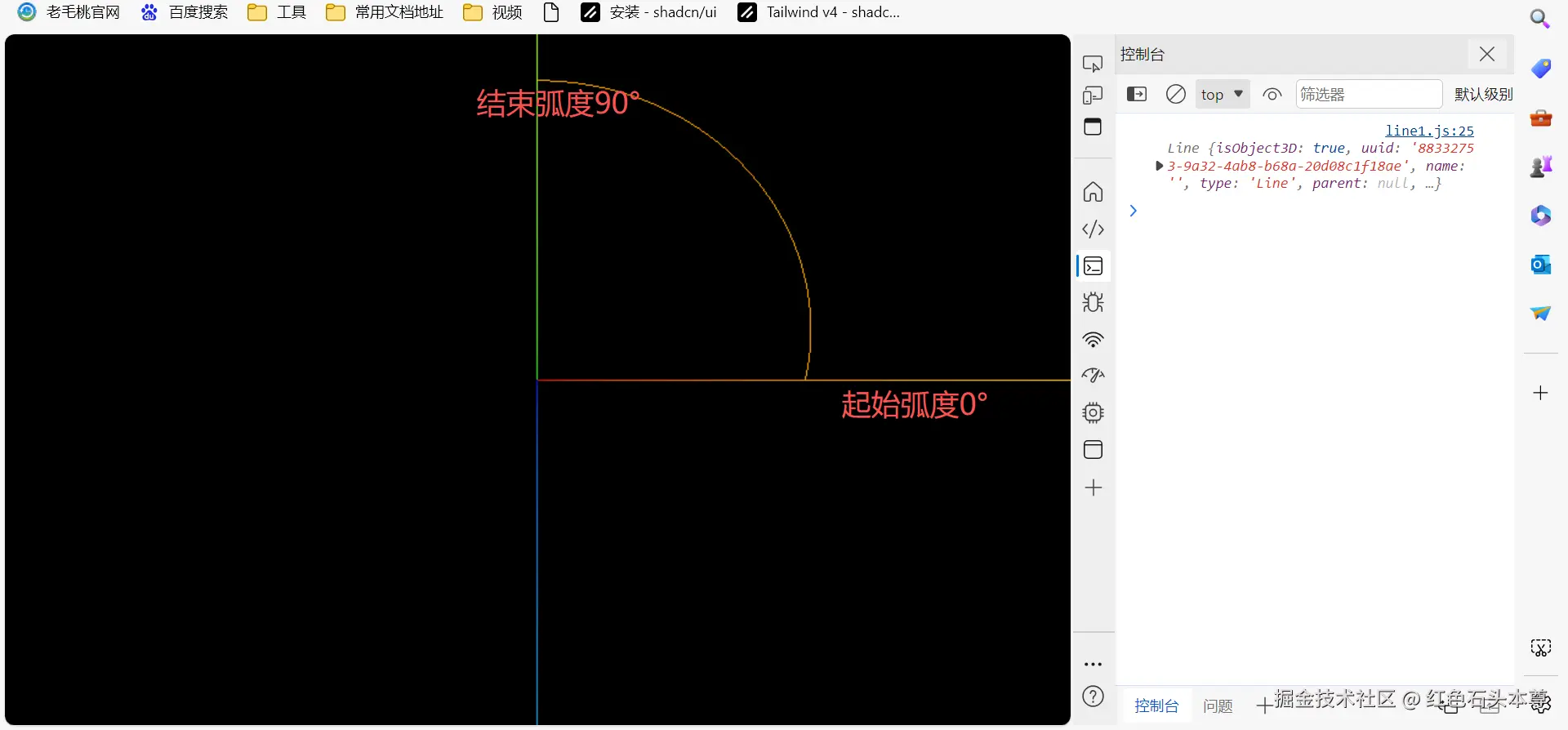The image size is (1568, 730).
Task: Open the 工具 bookmarks folder
Action: point(277,12)
